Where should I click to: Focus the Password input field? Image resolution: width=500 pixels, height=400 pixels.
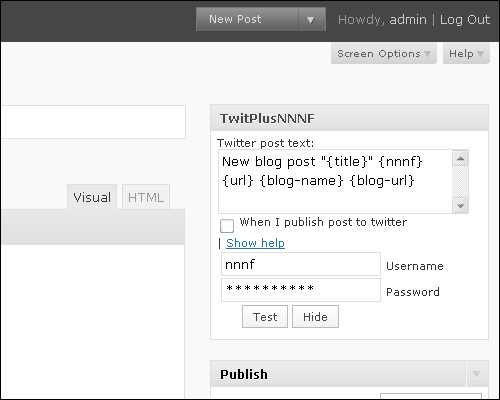[301, 290]
